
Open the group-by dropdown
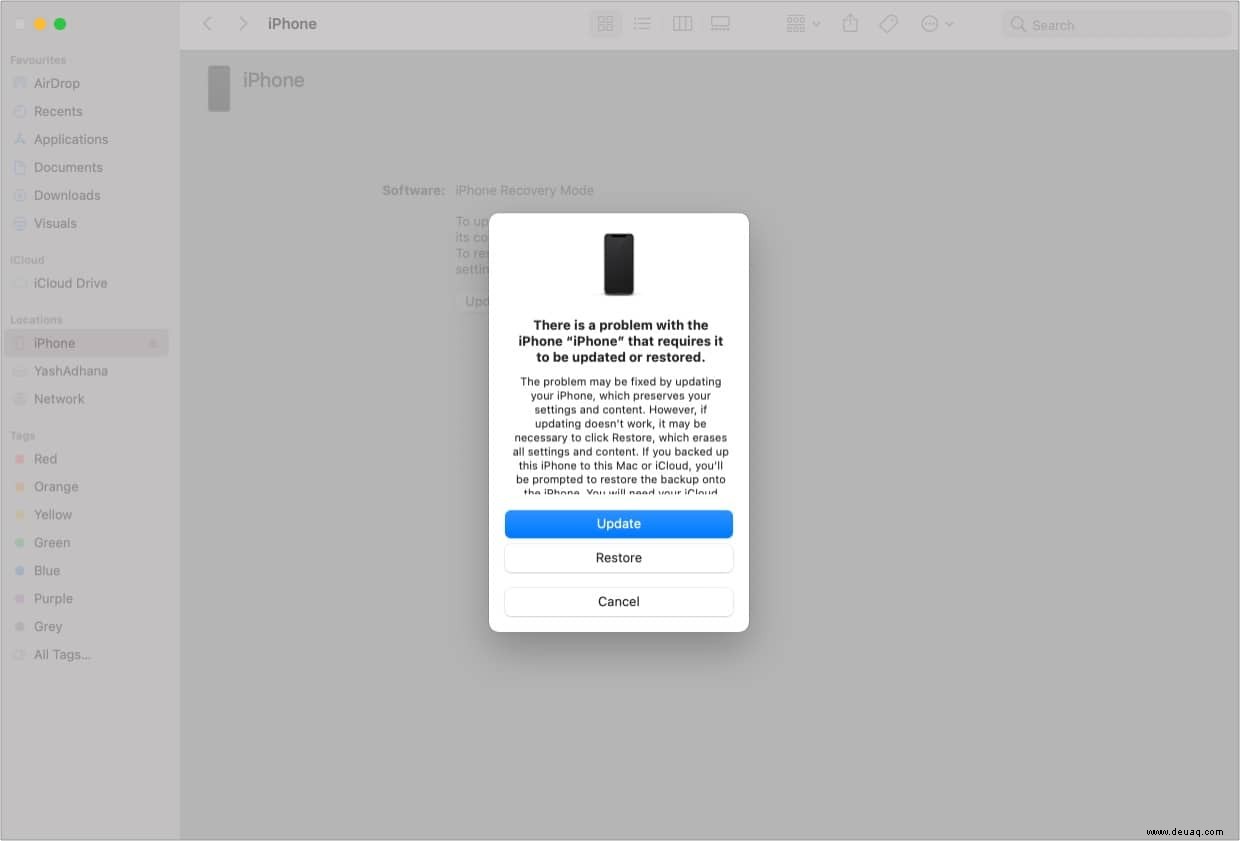click(803, 24)
